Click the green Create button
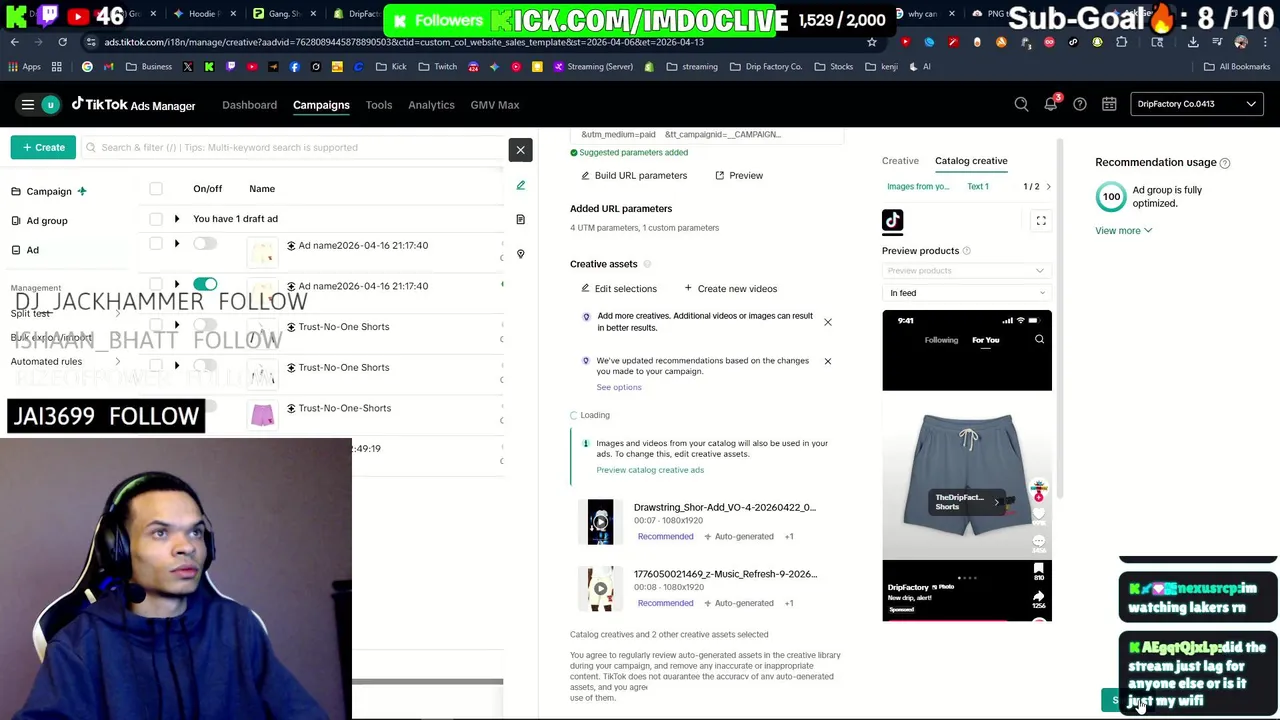1280x720 pixels. coord(44,148)
